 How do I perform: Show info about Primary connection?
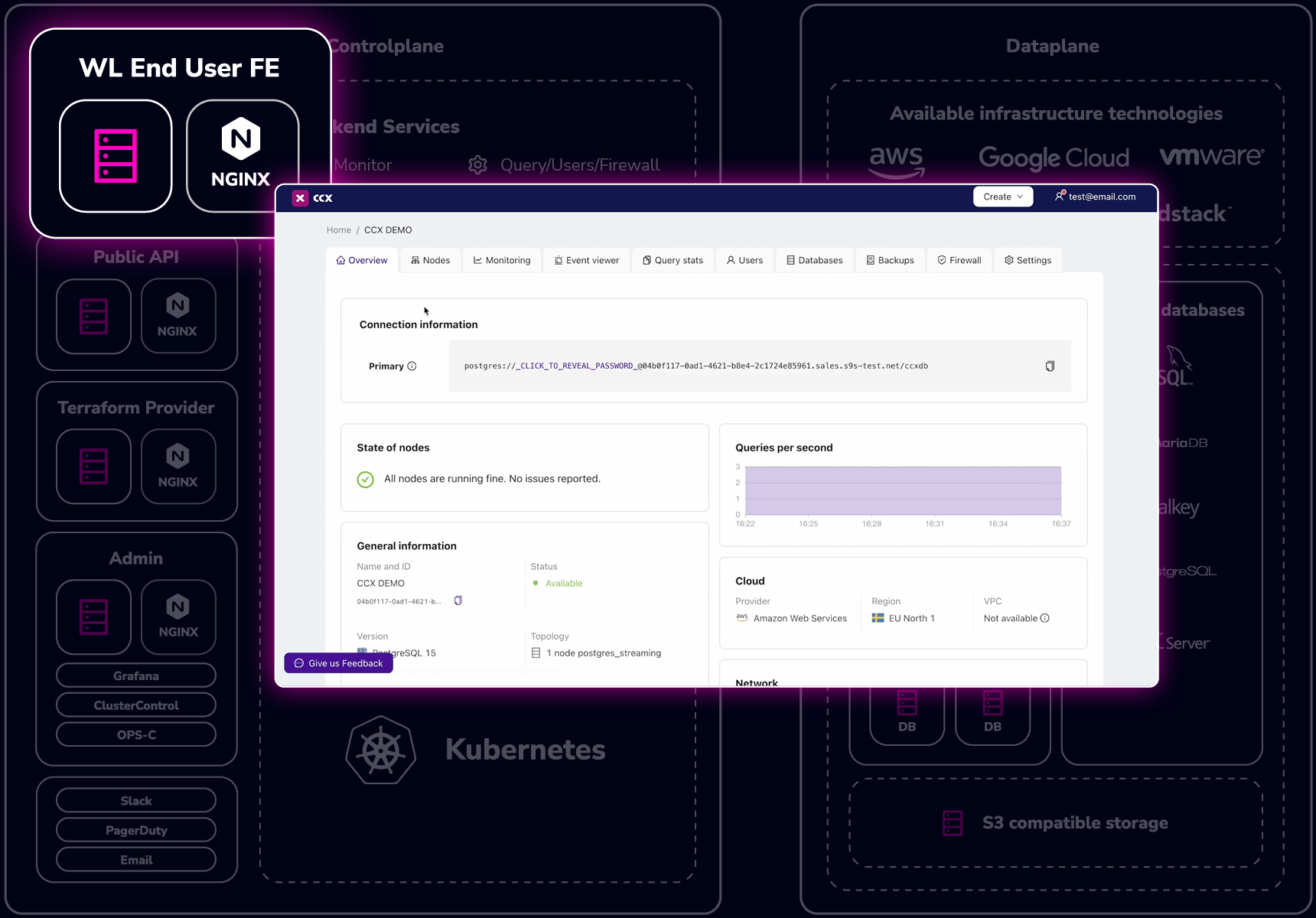point(412,366)
